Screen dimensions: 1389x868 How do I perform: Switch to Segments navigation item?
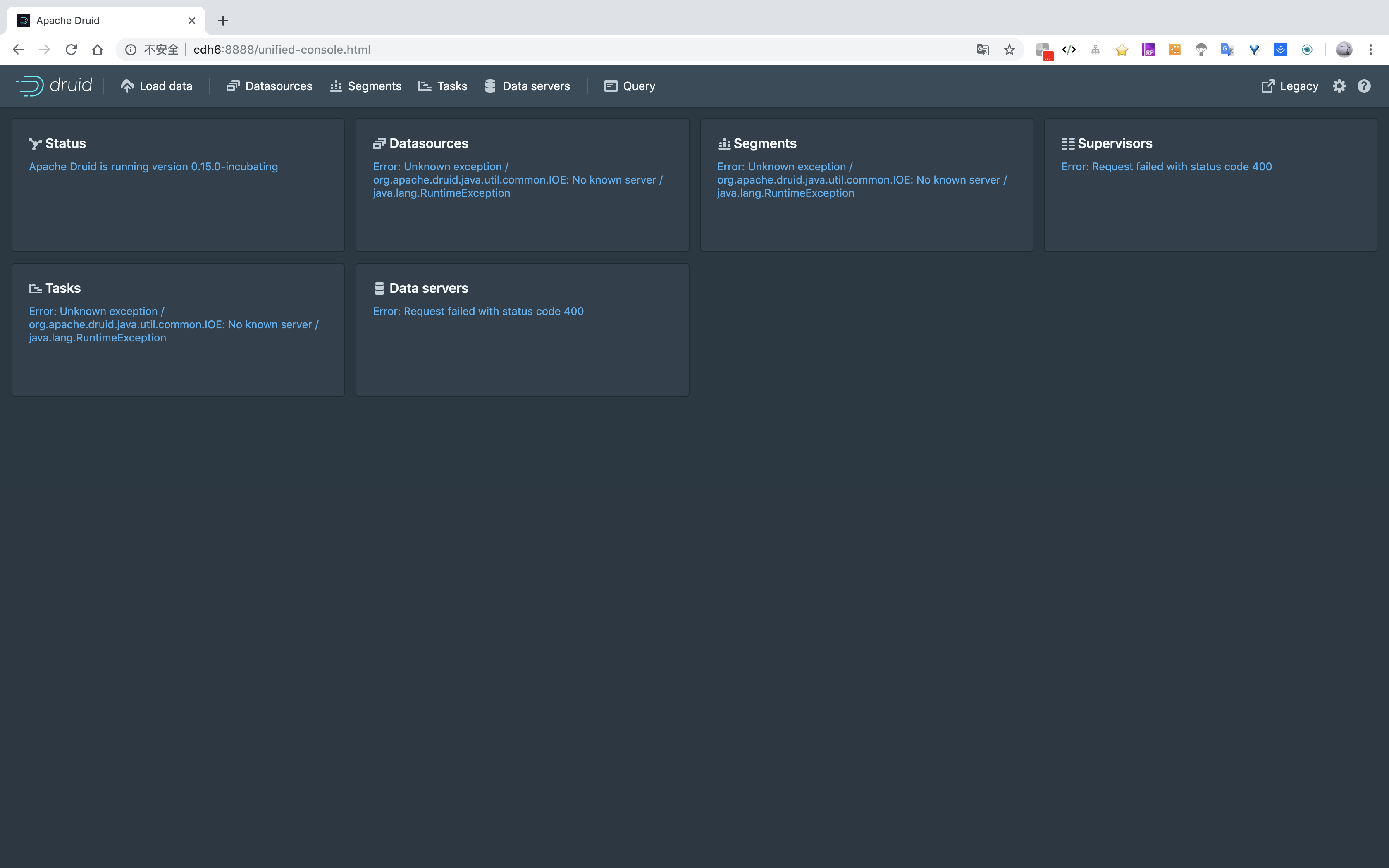[x=365, y=86]
